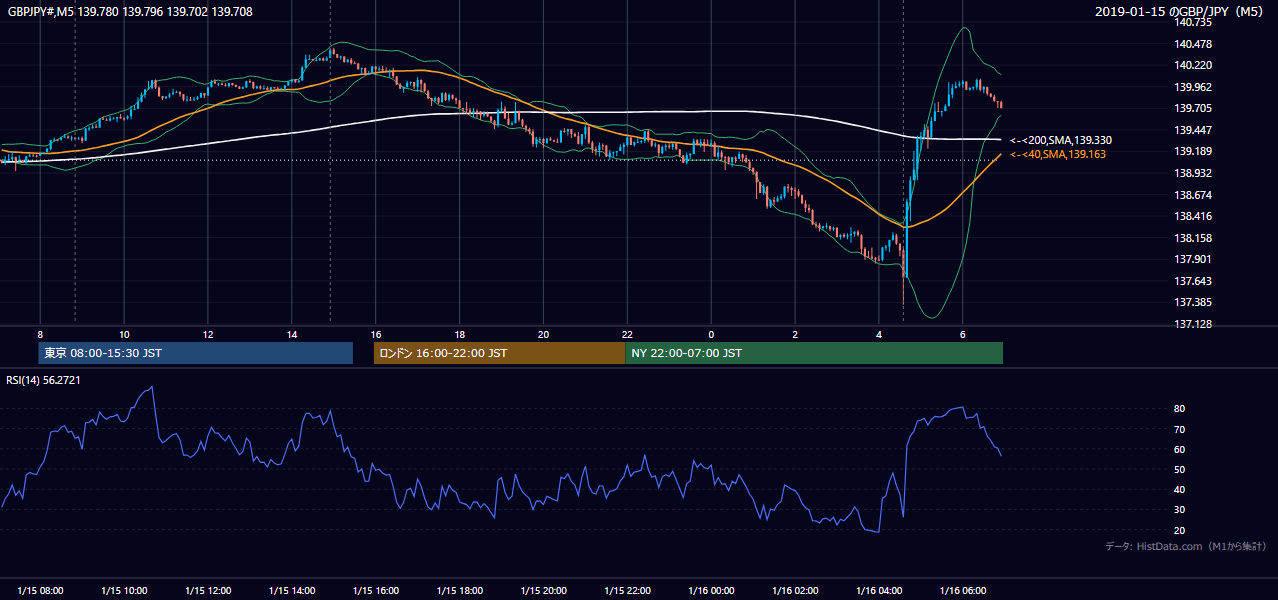
Task: Click the 1/16 02:00 time axis label
Action: [795, 591]
